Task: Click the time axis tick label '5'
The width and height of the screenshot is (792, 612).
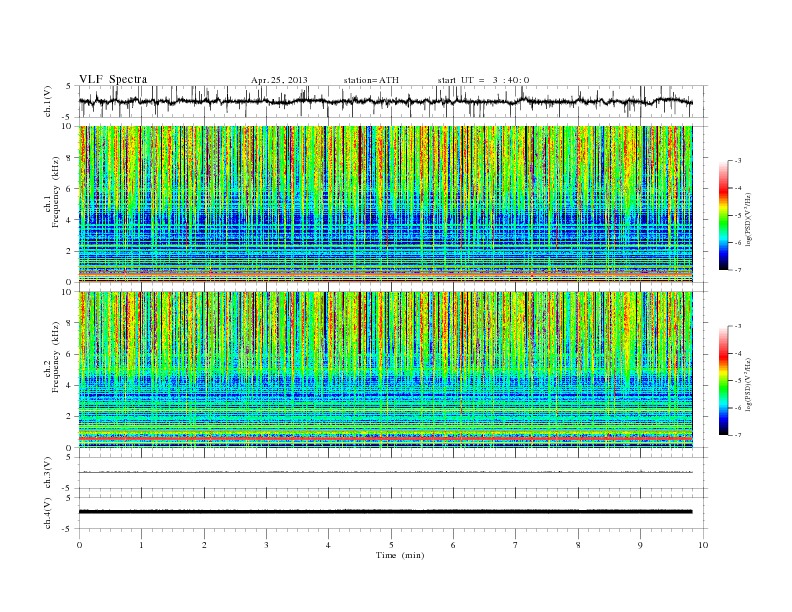Action: (x=391, y=545)
